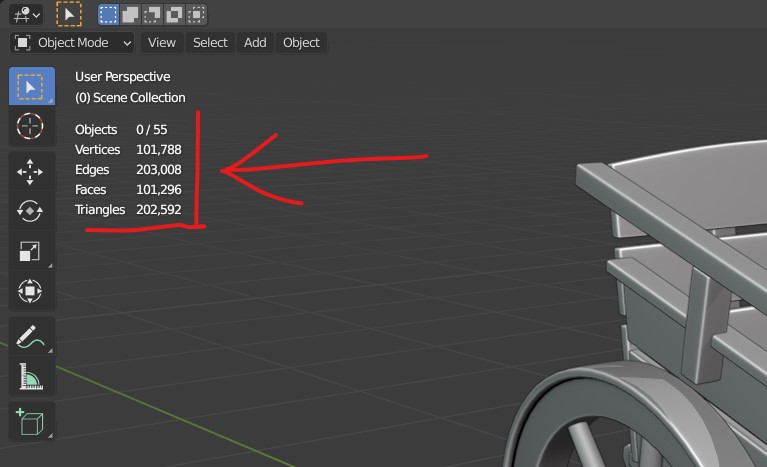The image size is (767, 467).
Task: Activate the Annotate tool
Action: click(32, 337)
